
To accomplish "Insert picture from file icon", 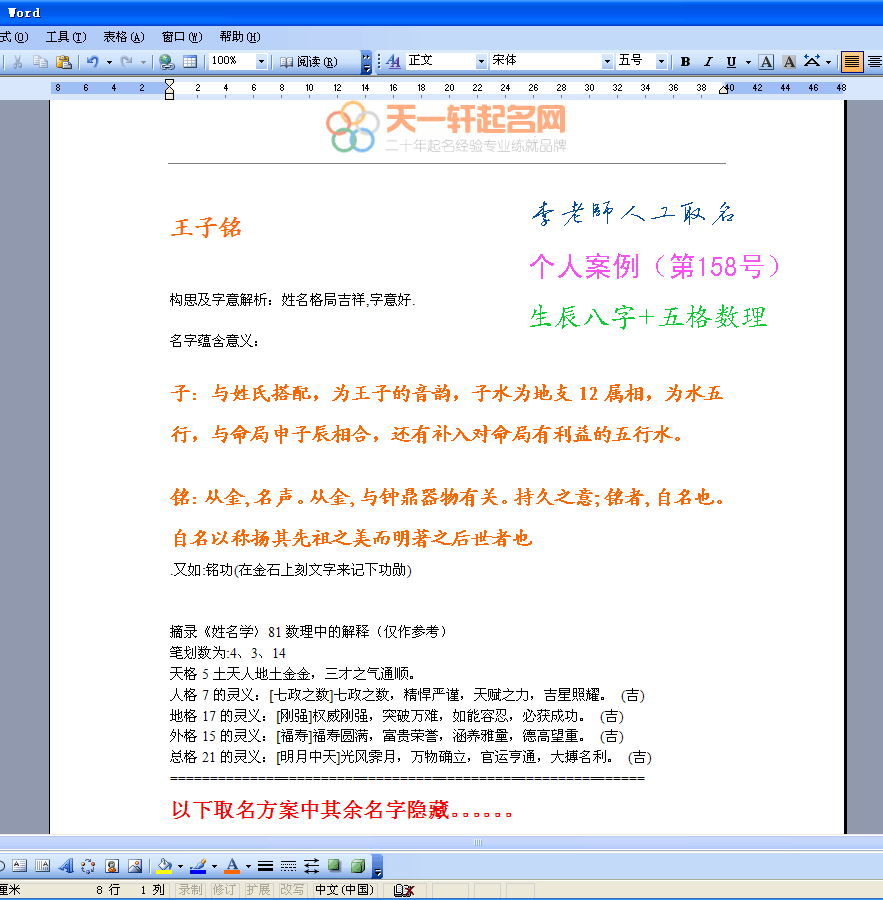I will pyautogui.click(x=135, y=866).
